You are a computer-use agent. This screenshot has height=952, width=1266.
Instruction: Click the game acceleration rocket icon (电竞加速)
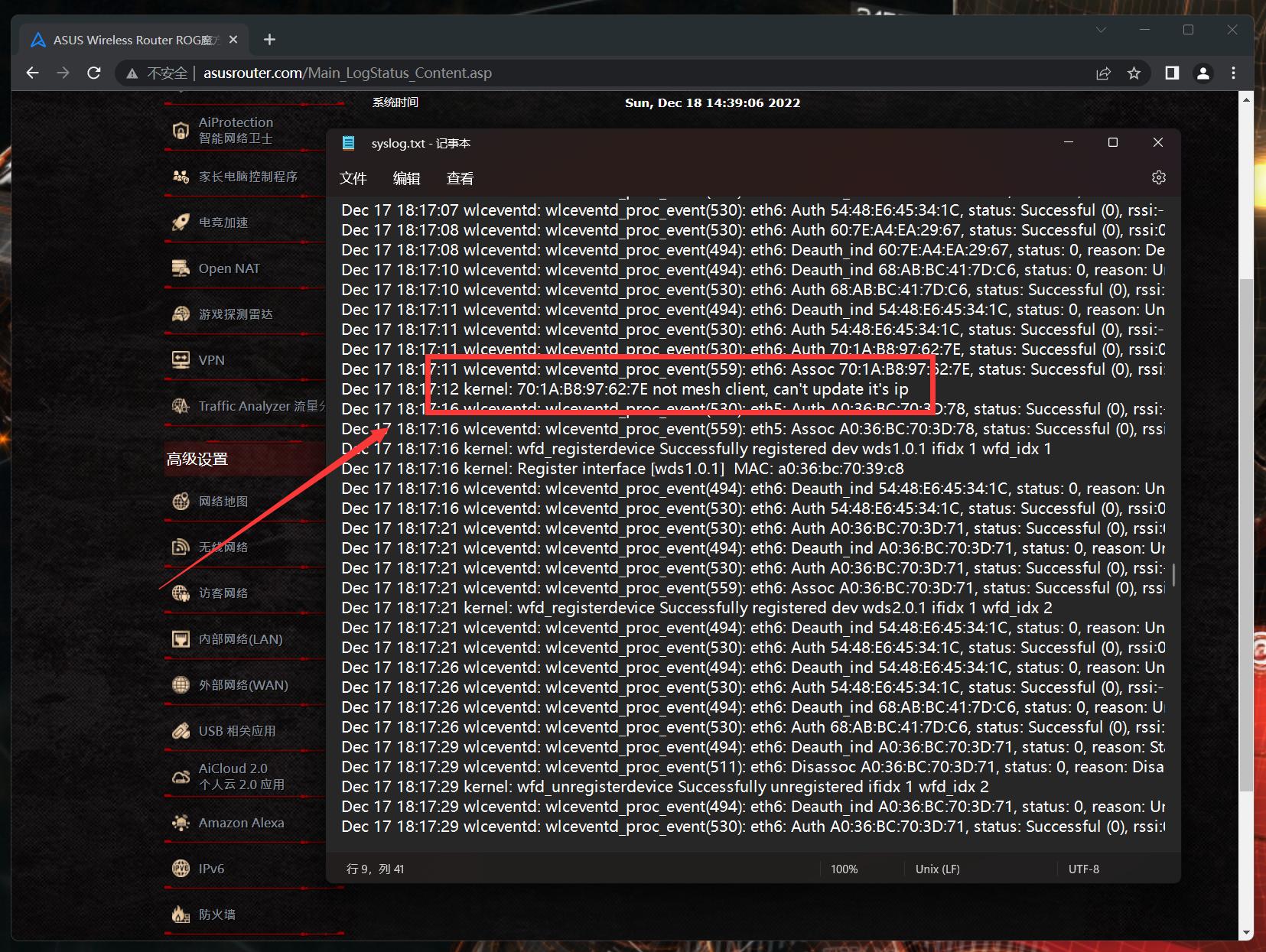(x=181, y=223)
